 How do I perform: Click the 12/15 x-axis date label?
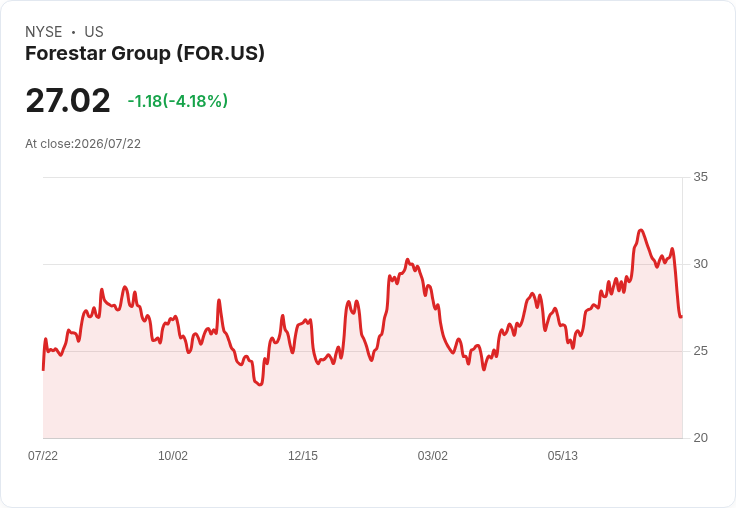point(303,455)
